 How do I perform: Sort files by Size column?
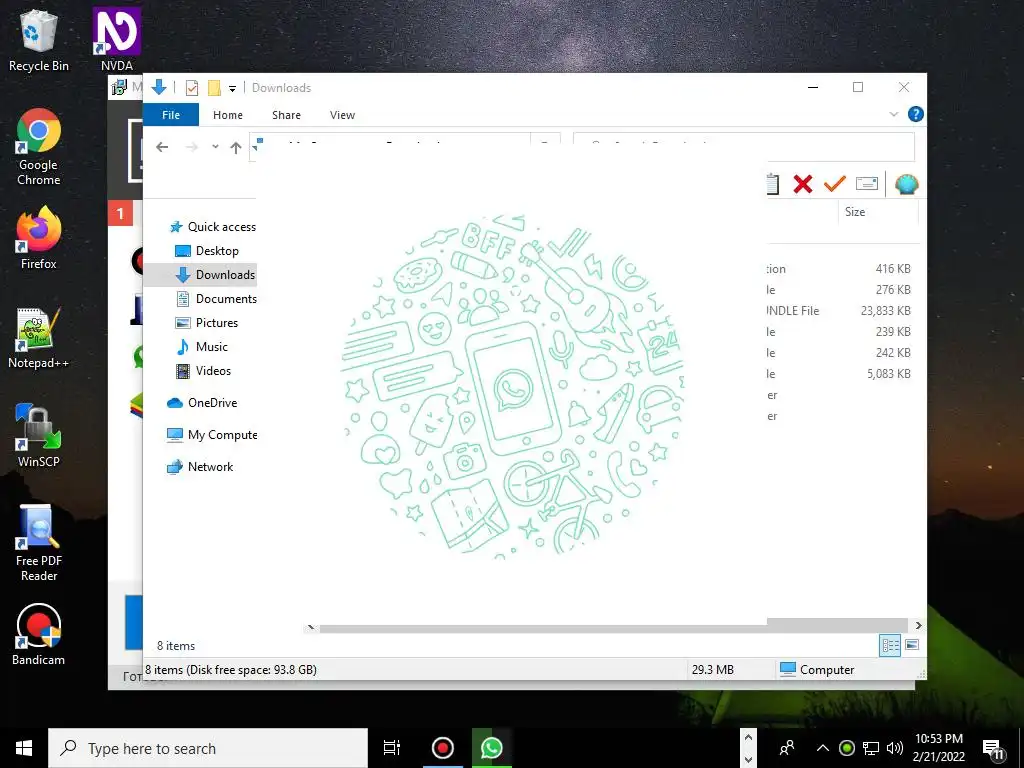click(855, 212)
